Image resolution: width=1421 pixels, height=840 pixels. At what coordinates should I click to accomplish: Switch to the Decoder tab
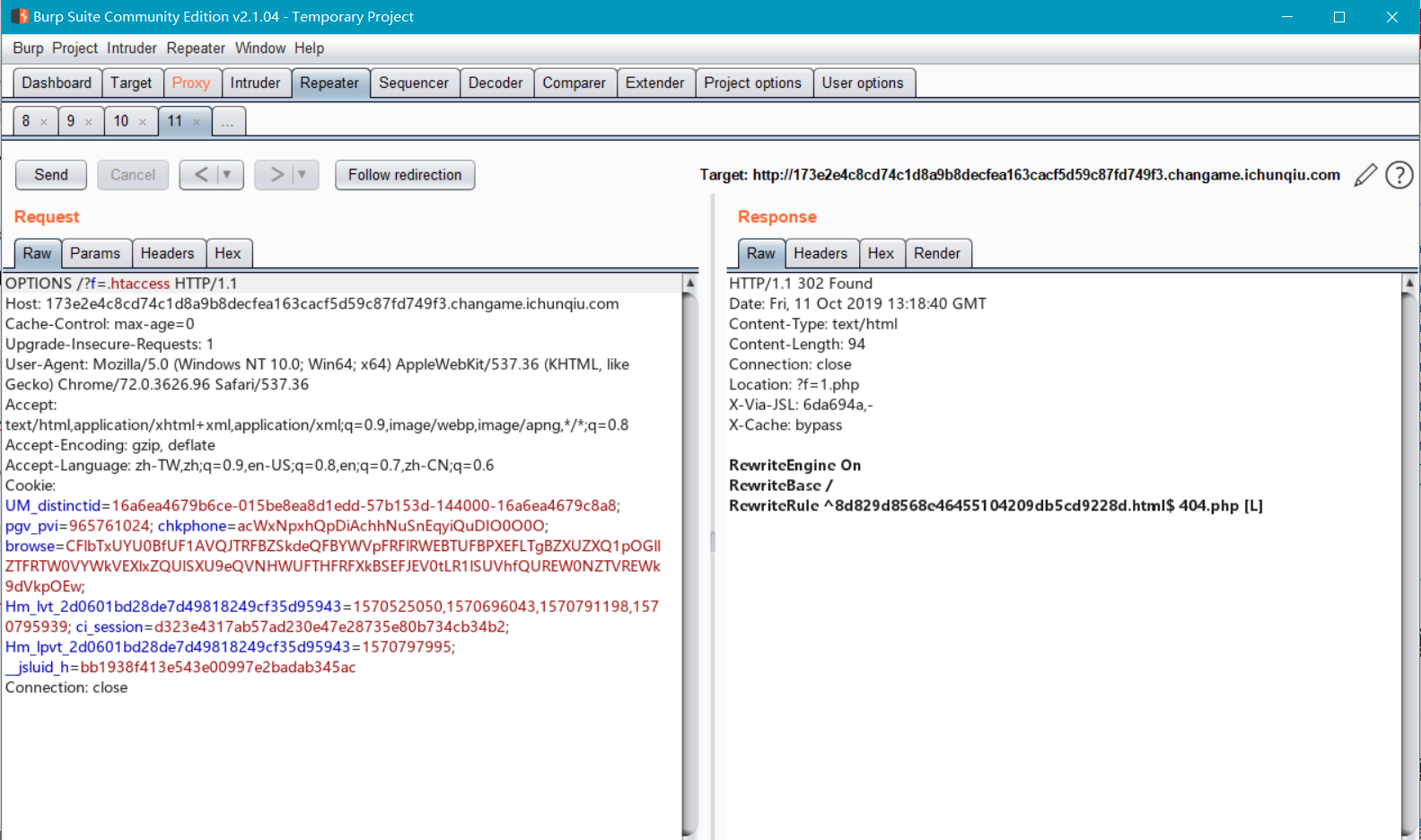pyautogui.click(x=496, y=83)
